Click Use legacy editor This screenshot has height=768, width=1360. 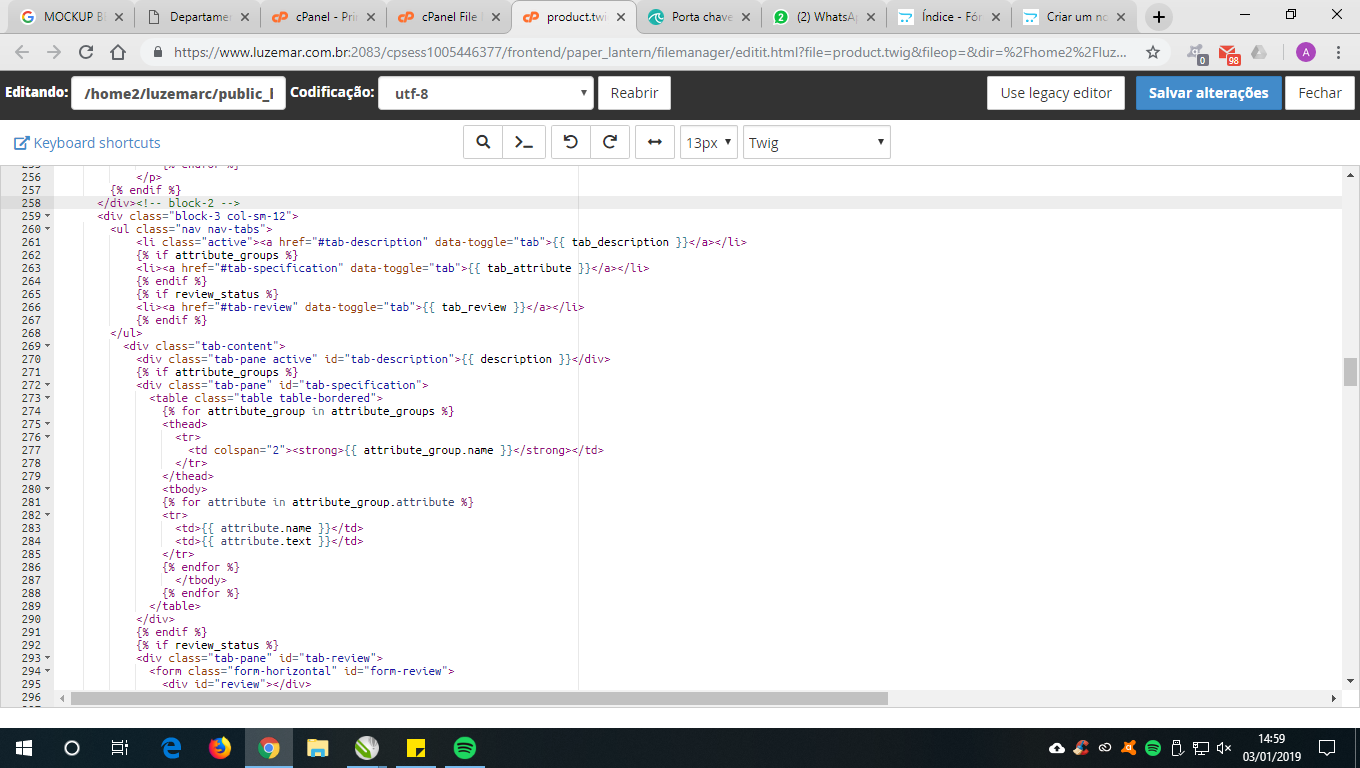coord(1056,93)
